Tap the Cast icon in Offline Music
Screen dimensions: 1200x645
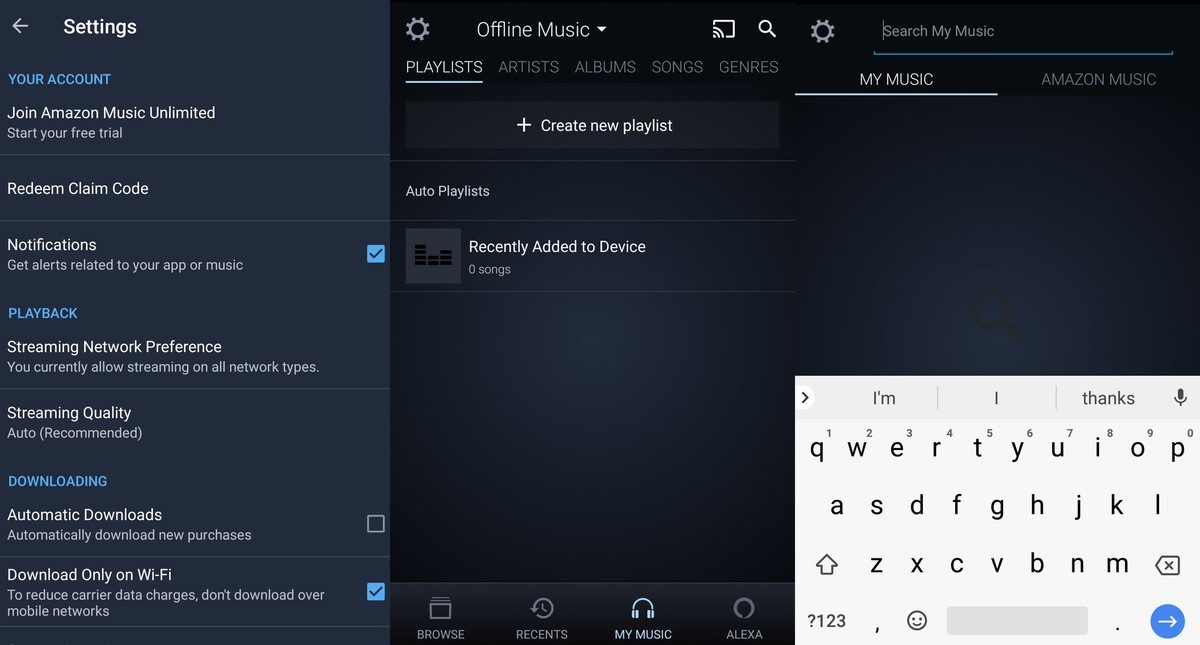[x=723, y=29]
